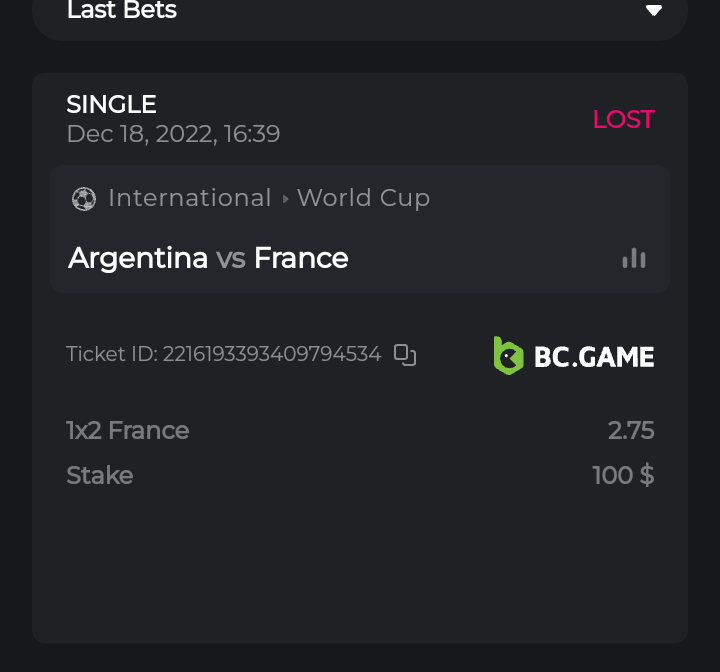The width and height of the screenshot is (720, 672).
Task: Select the Argentina team name
Action: coord(138,258)
